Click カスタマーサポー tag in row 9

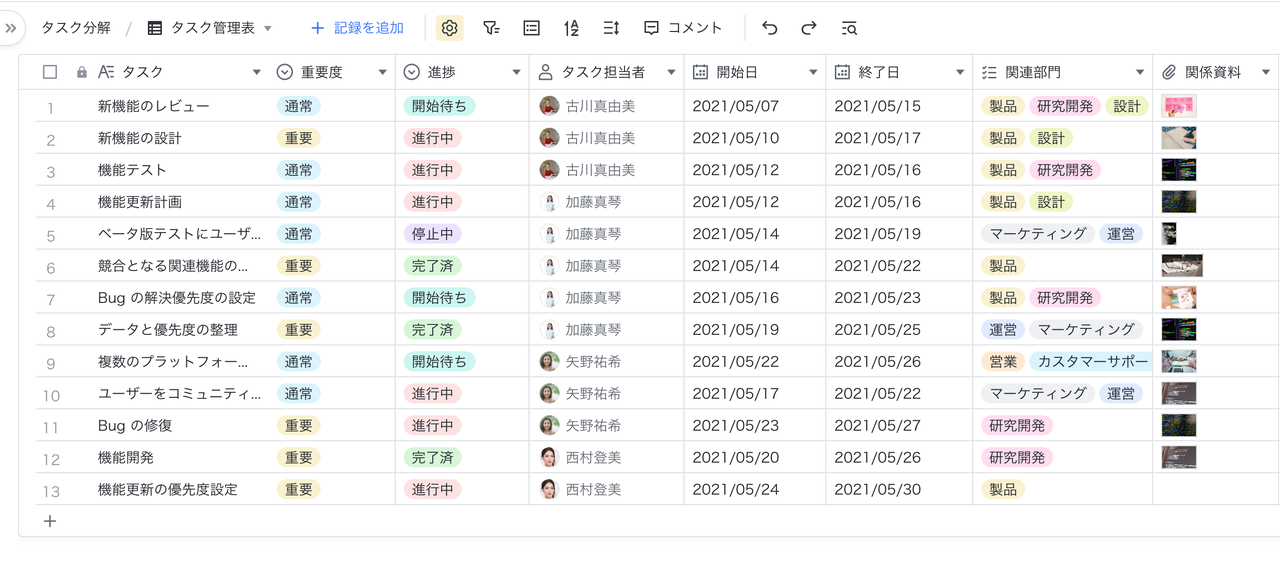click(1090, 362)
